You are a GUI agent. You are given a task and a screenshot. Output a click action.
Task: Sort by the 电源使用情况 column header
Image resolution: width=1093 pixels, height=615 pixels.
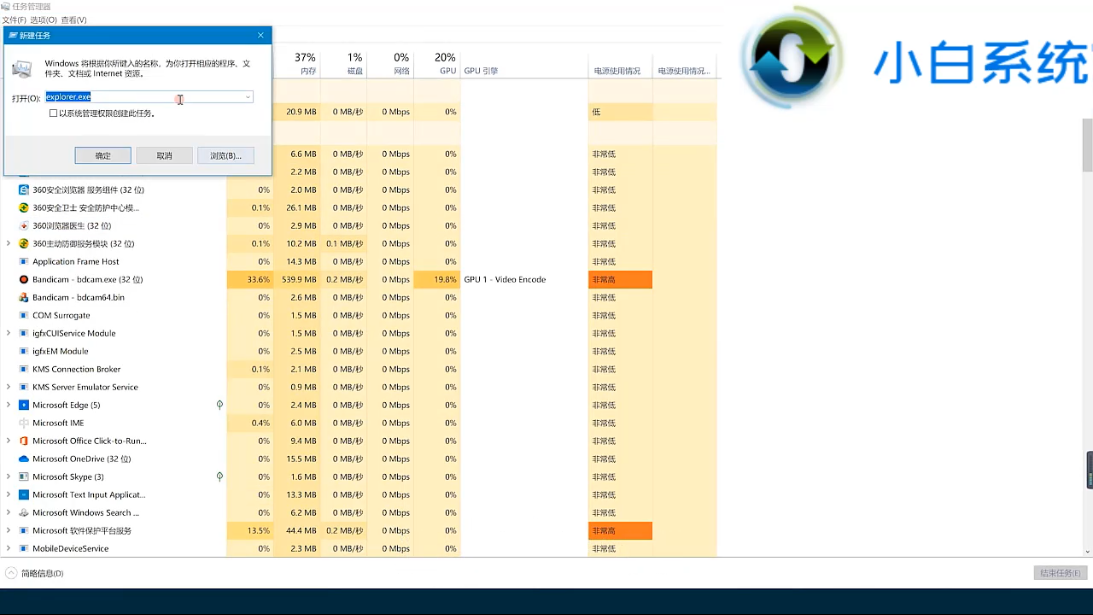click(x=620, y=63)
